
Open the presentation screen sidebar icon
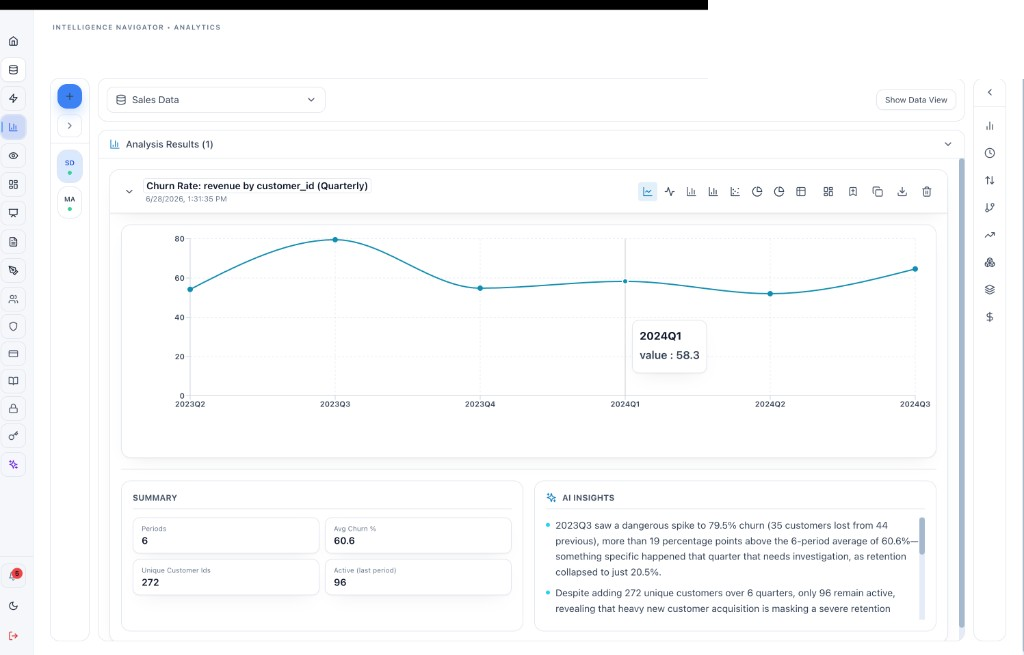13,213
